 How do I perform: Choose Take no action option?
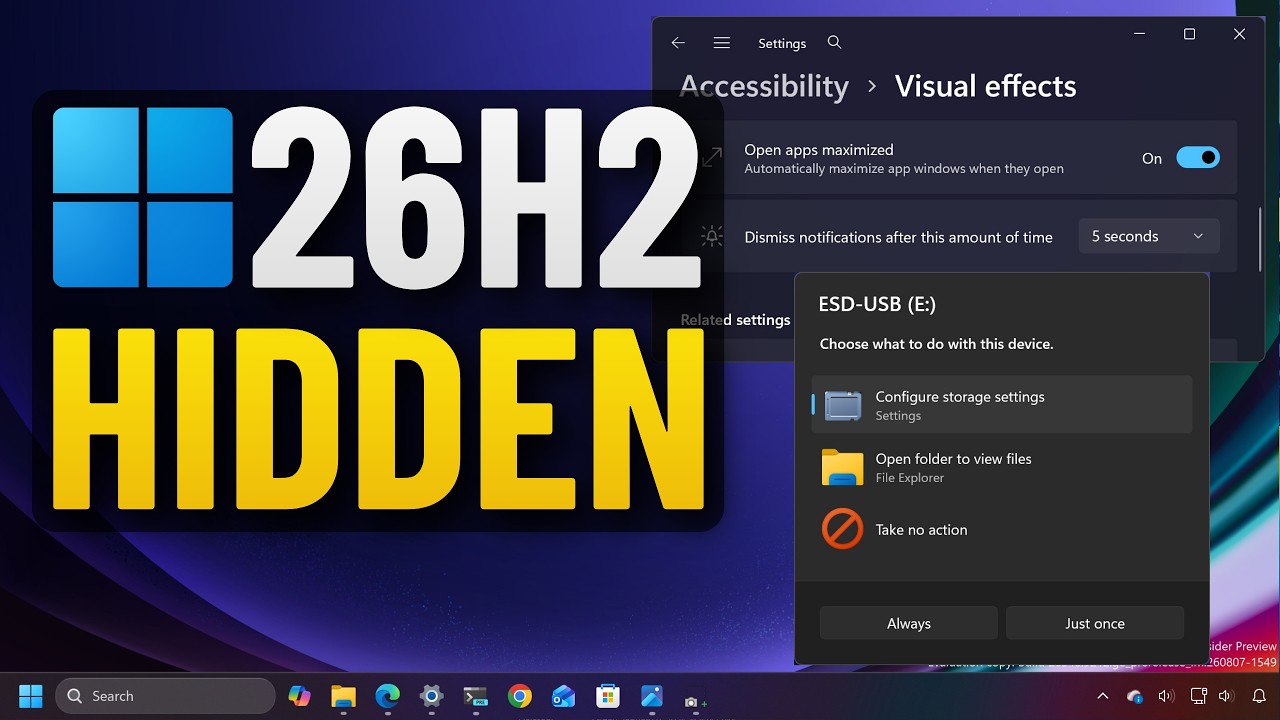pyautogui.click(x=1001, y=530)
